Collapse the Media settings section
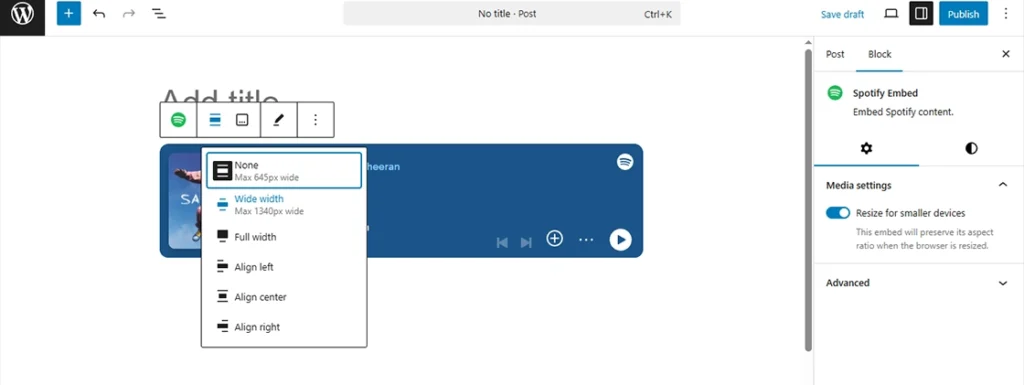The height and width of the screenshot is (385, 1024). point(918,185)
